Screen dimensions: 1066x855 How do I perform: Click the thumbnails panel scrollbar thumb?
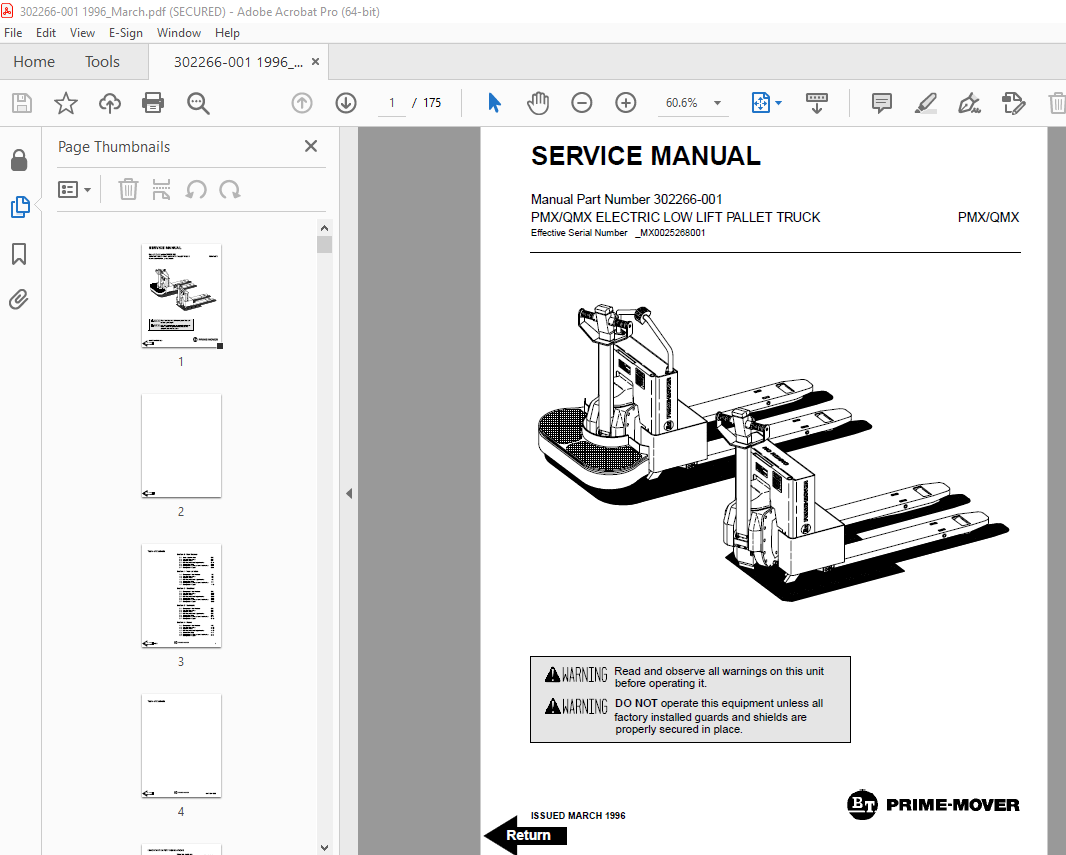coord(324,244)
